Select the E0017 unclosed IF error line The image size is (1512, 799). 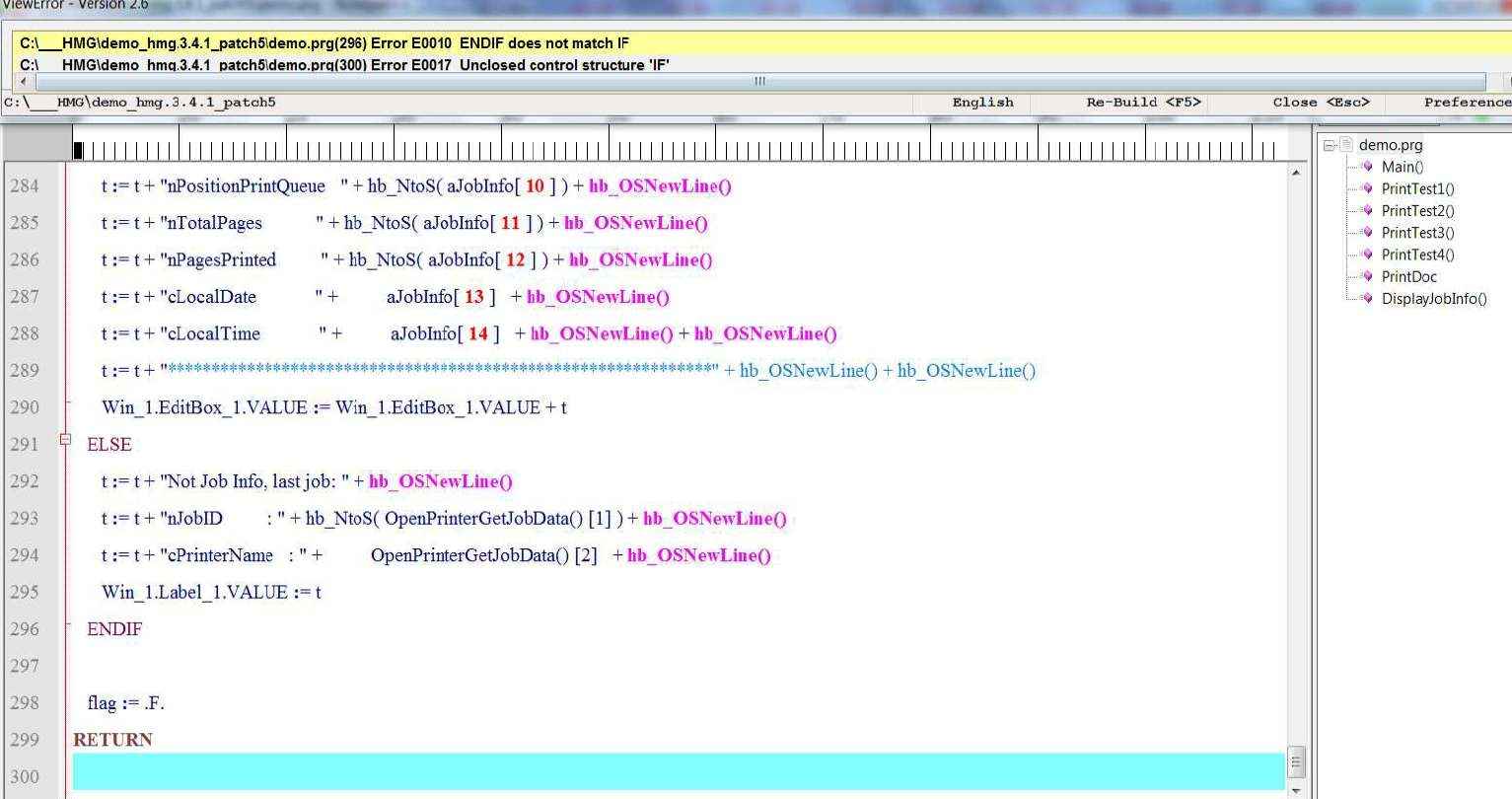pos(344,65)
